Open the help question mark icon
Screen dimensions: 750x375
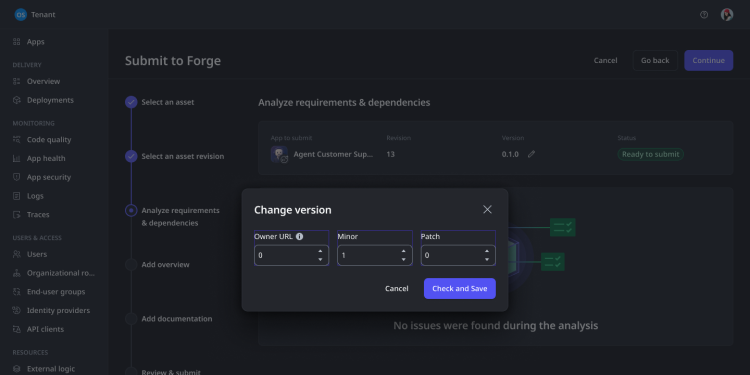(x=704, y=15)
